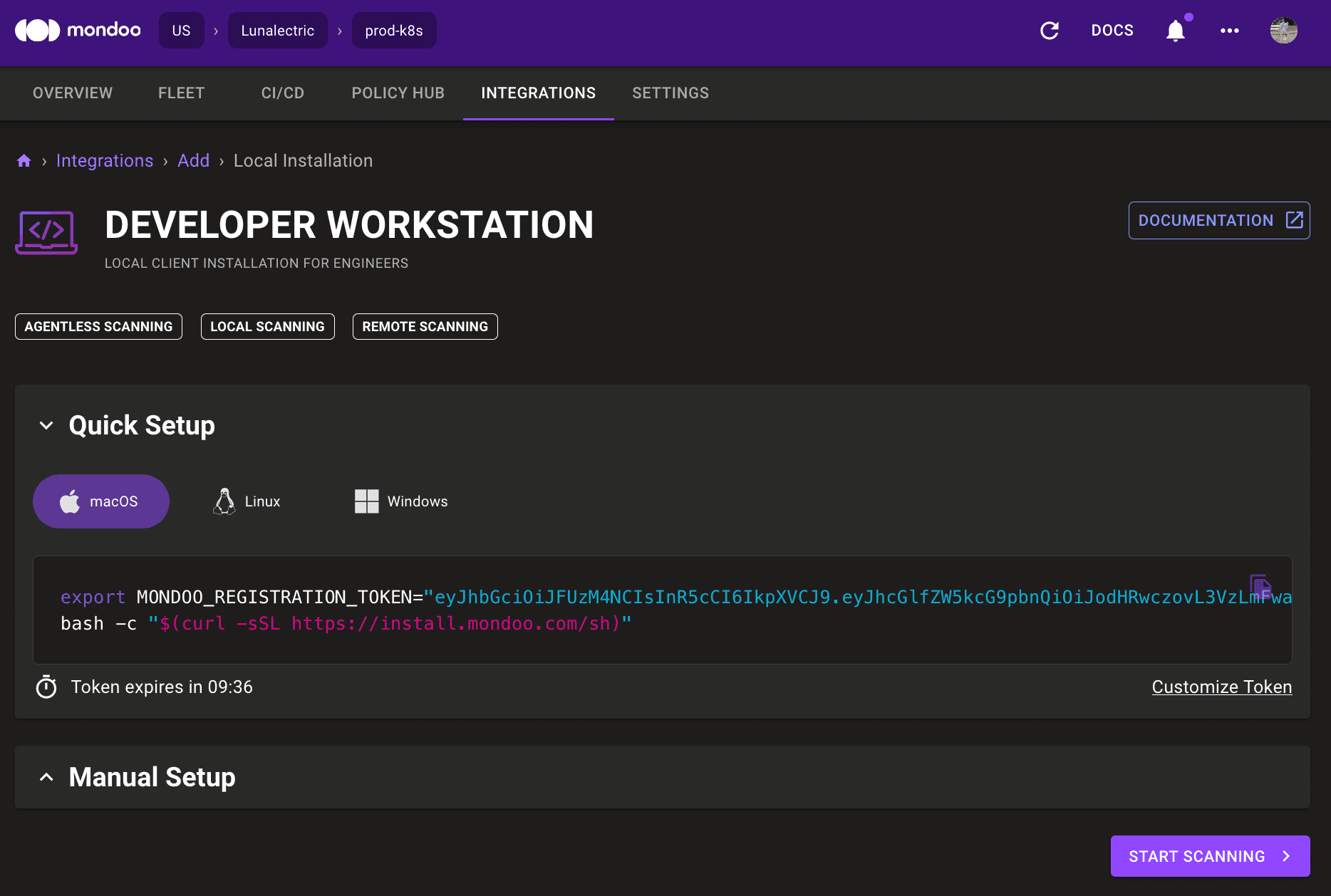Image resolution: width=1331 pixels, height=896 pixels.
Task: Click the user profile avatar
Action: [1283, 31]
